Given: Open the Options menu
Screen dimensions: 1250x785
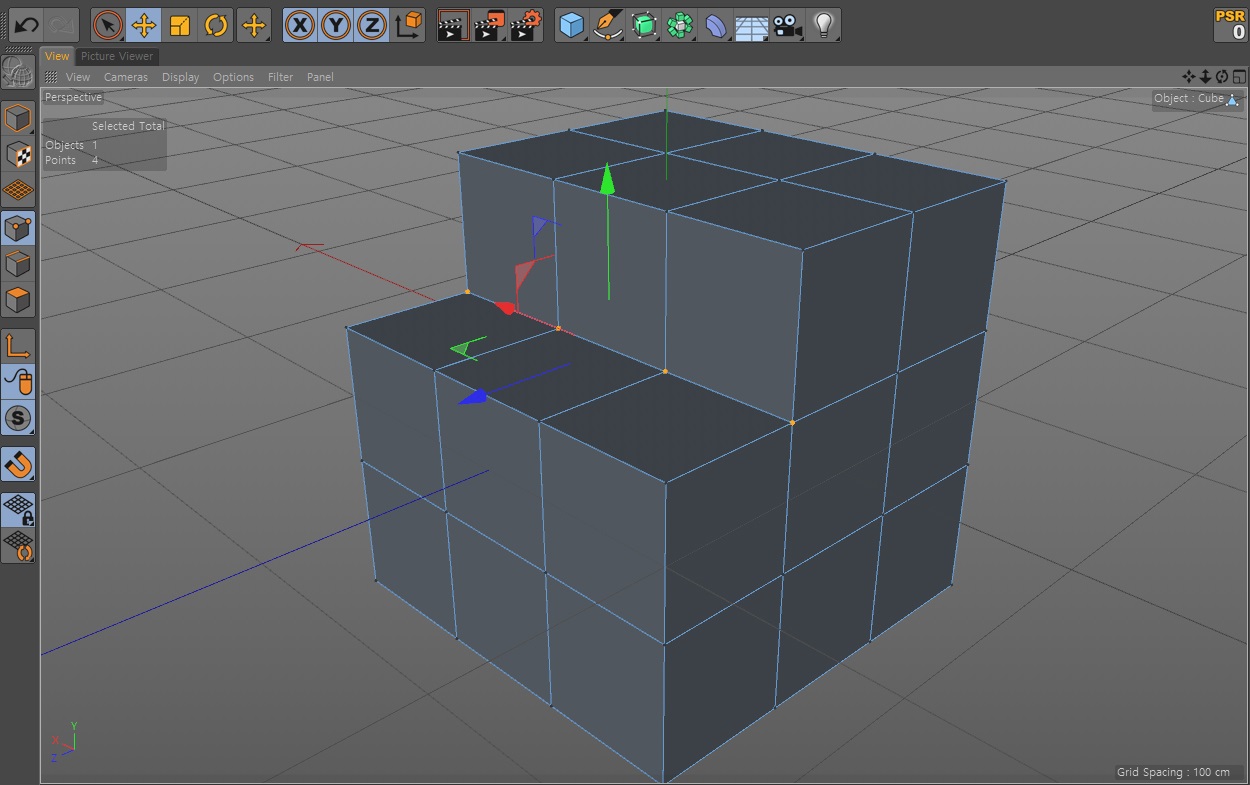Looking at the screenshot, I should pyautogui.click(x=234, y=77).
